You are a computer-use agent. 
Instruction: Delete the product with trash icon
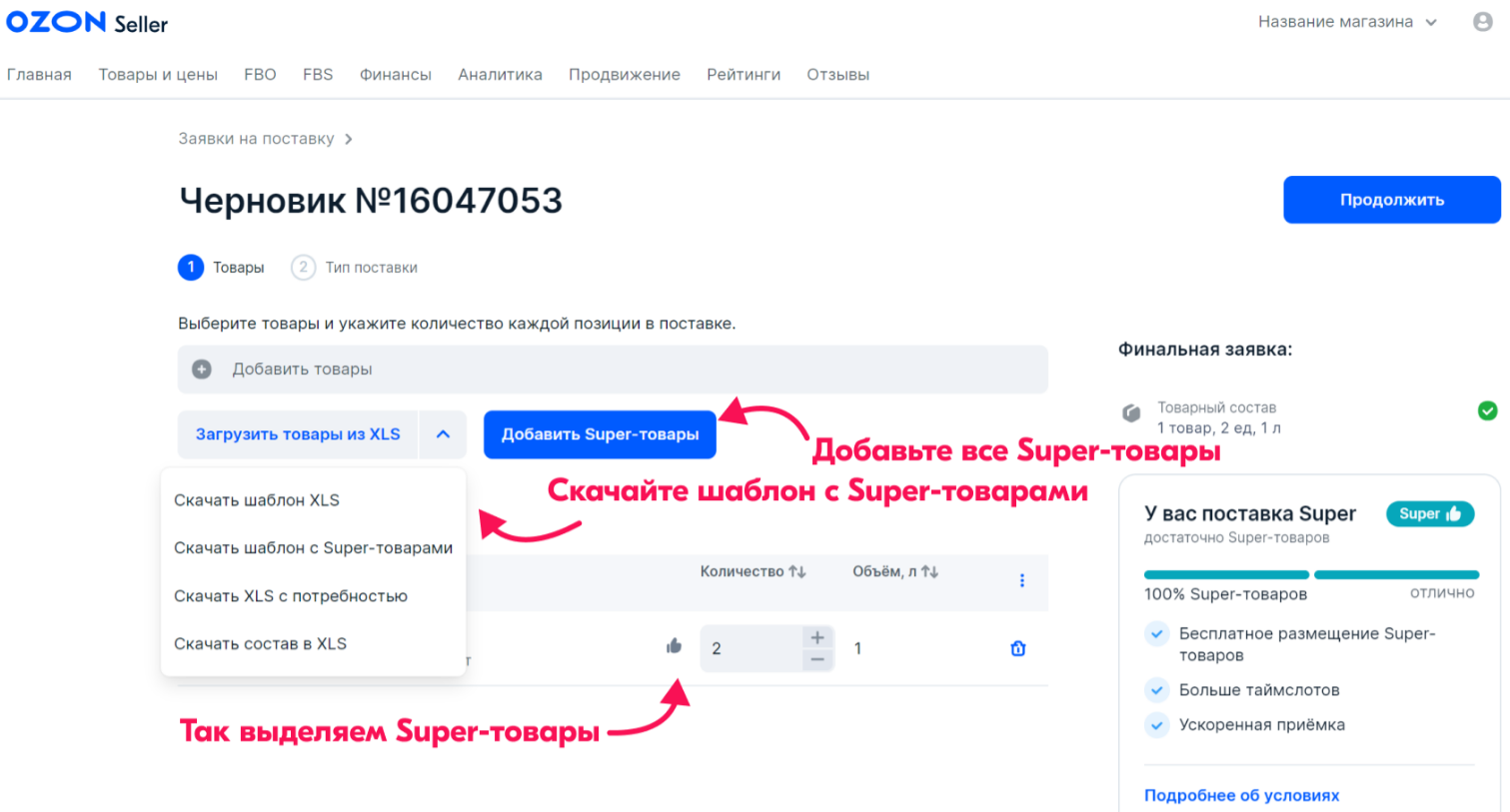click(x=1018, y=648)
